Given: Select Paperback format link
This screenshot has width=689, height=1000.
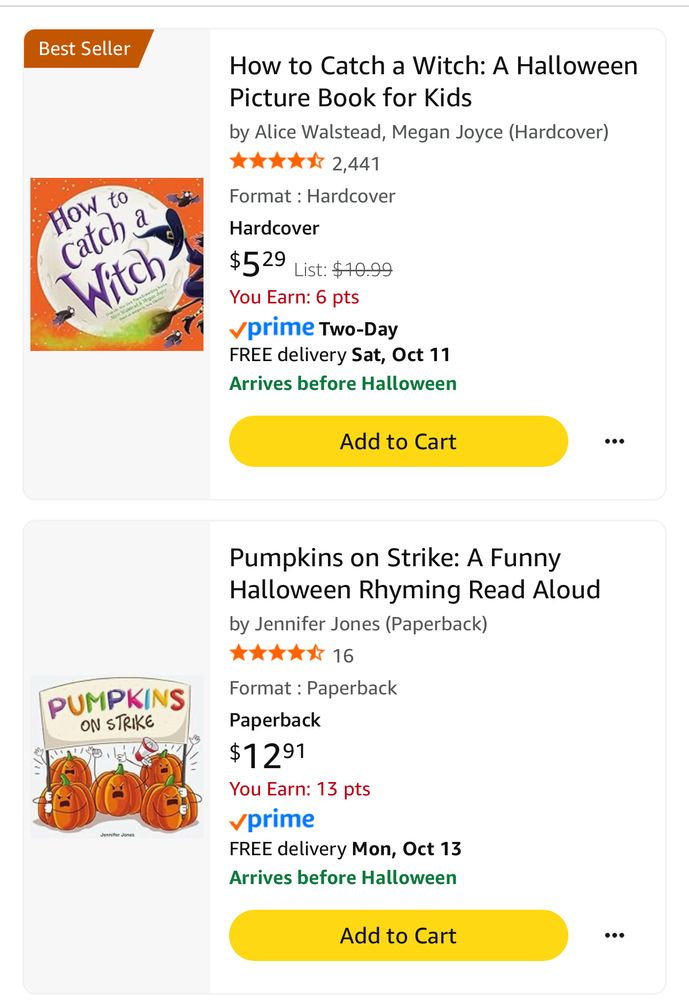Looking at the screenshot, I should pyautogui.click(x=275, y=720).
